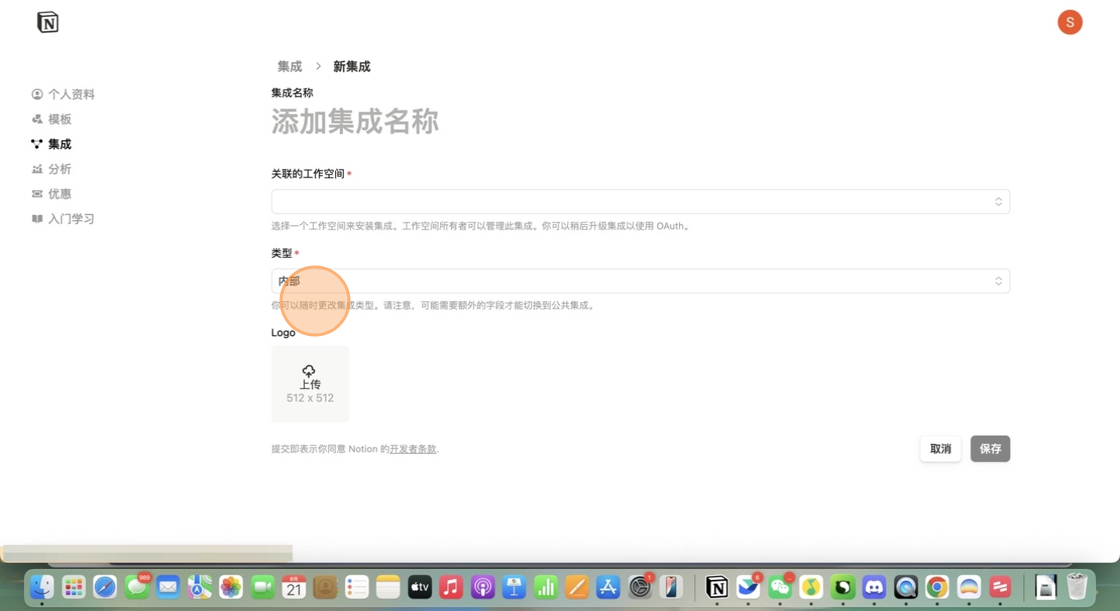Open WeChat in the Dock
This screenshot has width=1120, height=611.
coord(779,587)
